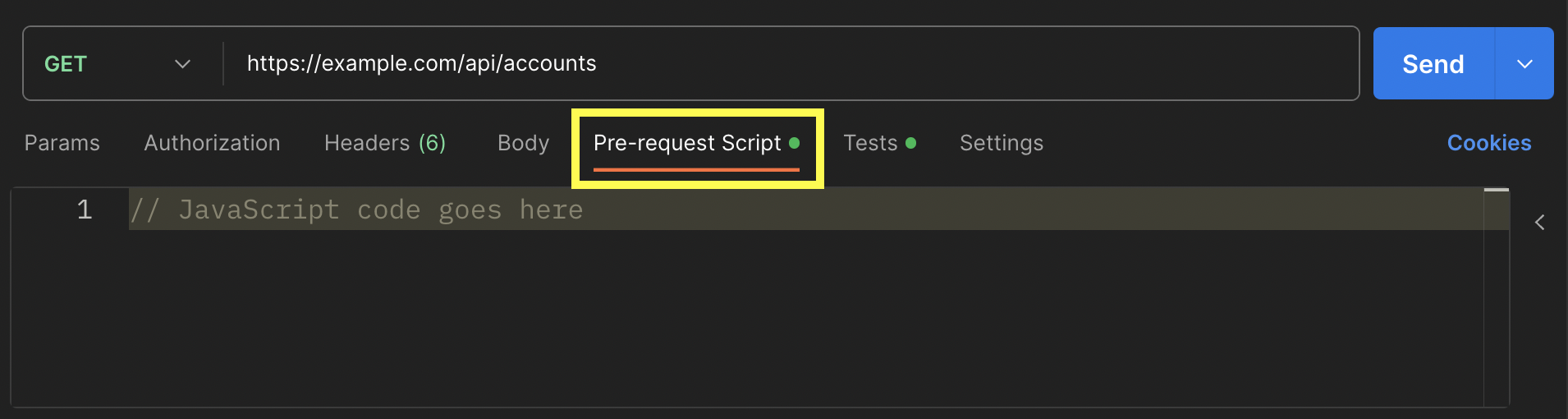Go to the Headers (6) tab

(x=385, y=143)
